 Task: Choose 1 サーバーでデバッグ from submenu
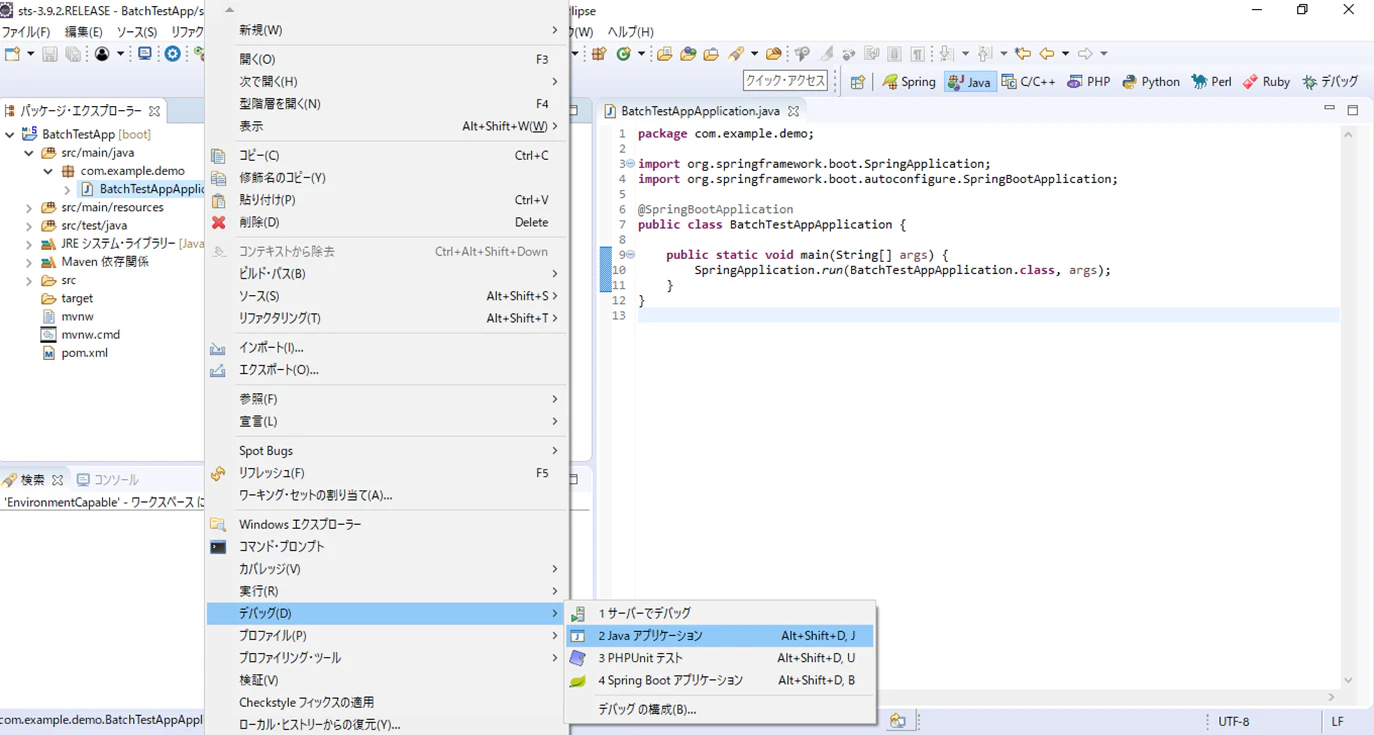(719, 613)
